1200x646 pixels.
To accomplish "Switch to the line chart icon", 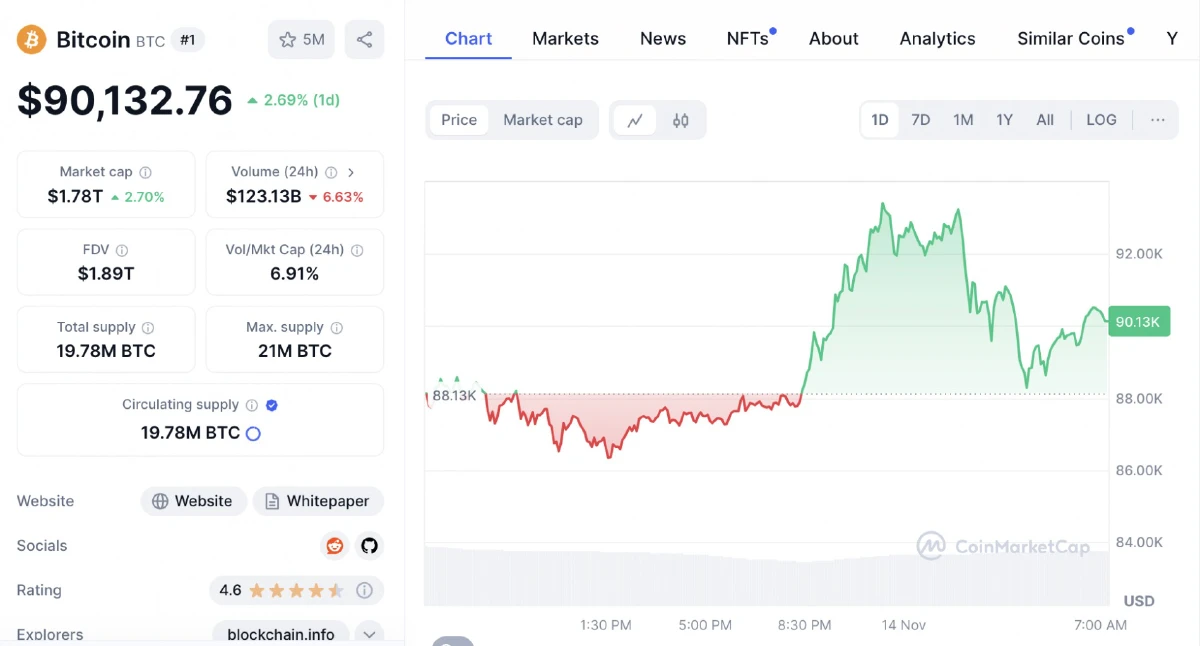I will pos(635,120).
